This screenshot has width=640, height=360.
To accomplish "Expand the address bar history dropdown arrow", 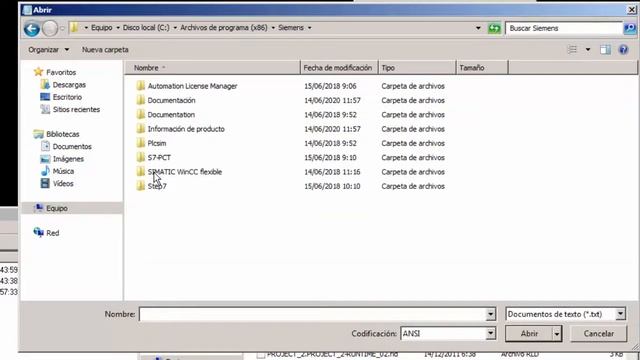I will 478,28.
